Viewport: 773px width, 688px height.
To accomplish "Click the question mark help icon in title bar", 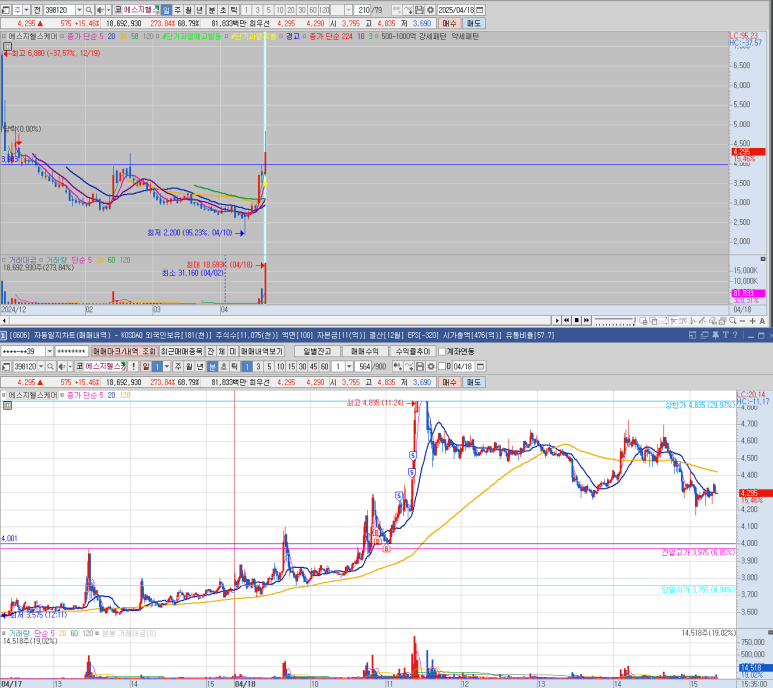I will (x=735, y=335).
